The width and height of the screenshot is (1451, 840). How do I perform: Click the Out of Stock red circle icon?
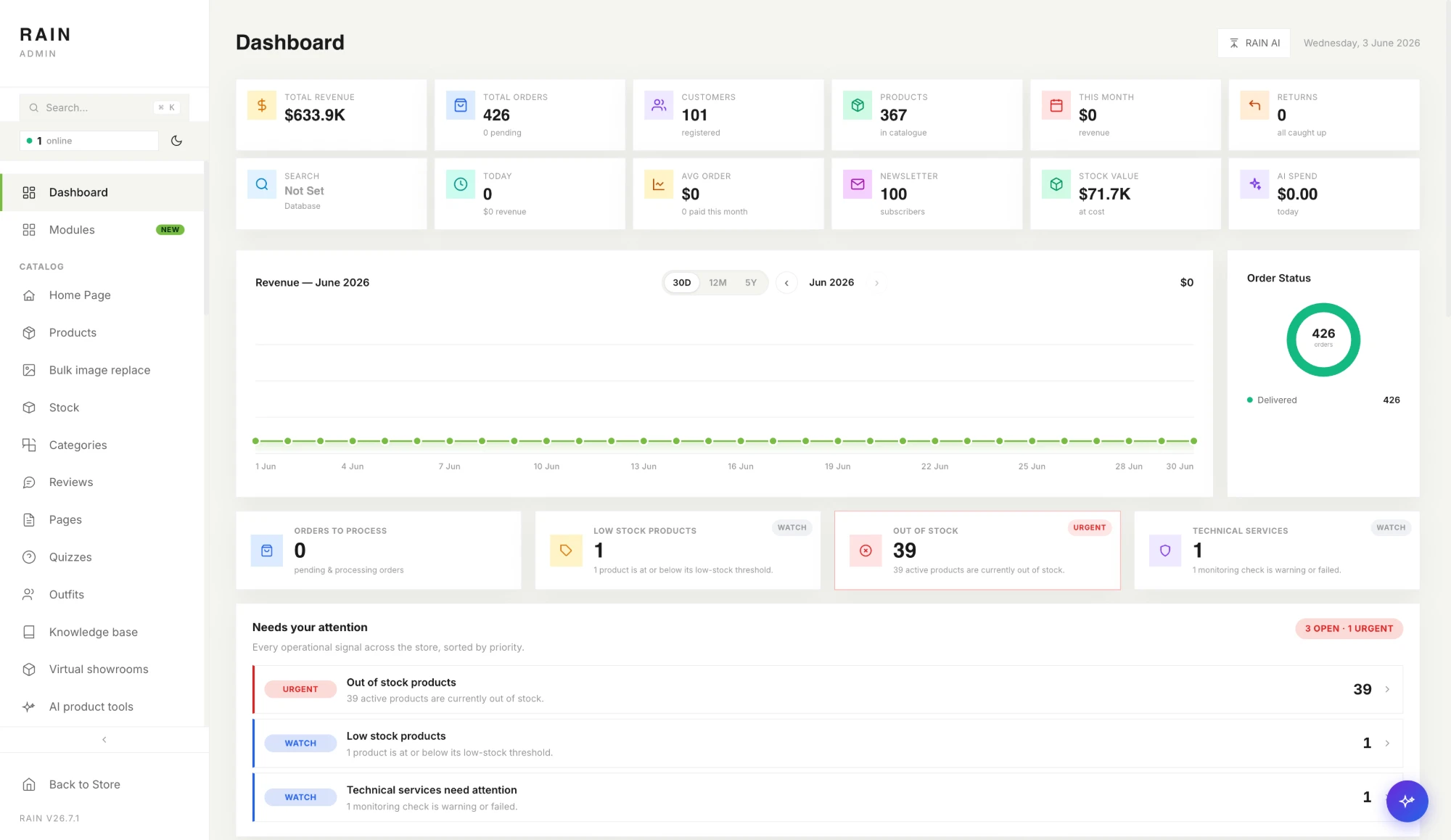[866, 551]
